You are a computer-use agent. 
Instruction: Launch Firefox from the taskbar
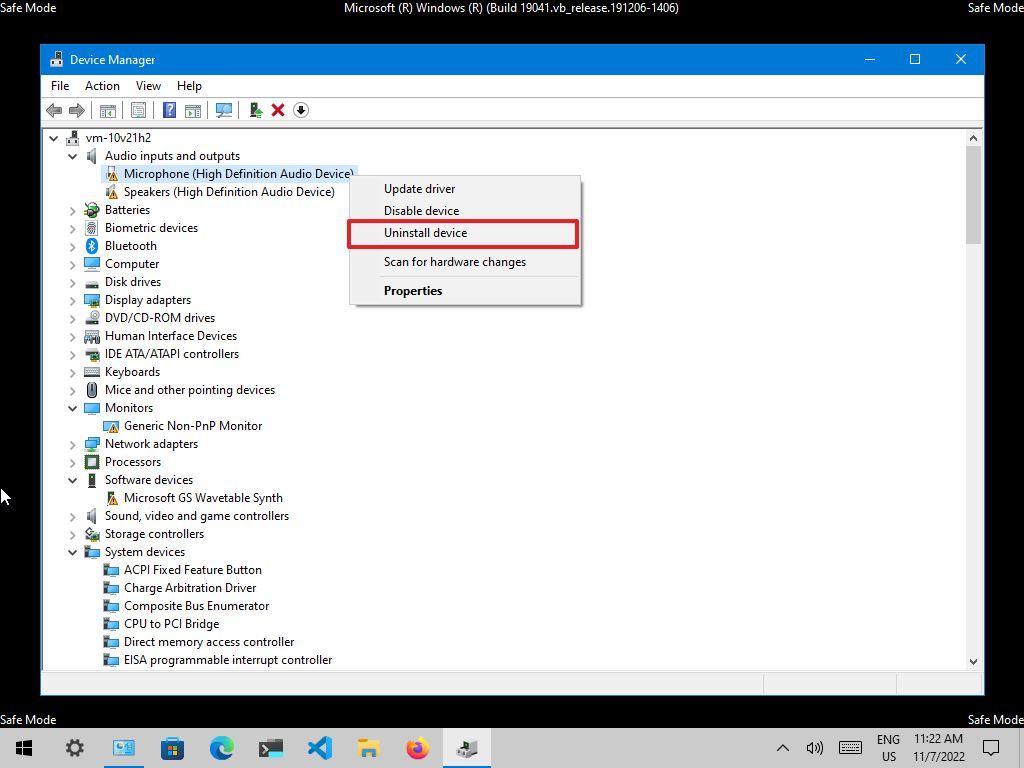click(x=417, y=747)
